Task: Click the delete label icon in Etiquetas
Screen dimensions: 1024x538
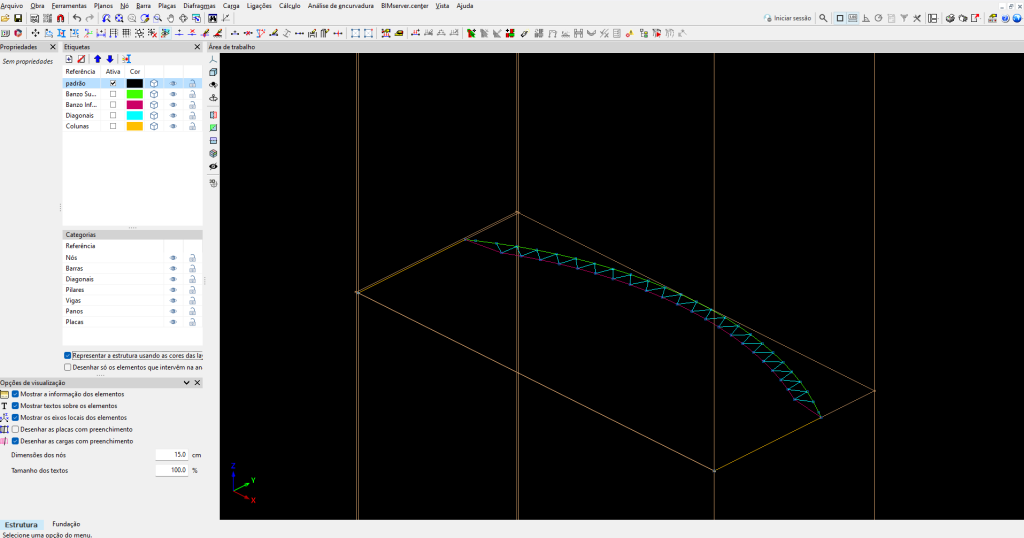Action: (81, 59)
